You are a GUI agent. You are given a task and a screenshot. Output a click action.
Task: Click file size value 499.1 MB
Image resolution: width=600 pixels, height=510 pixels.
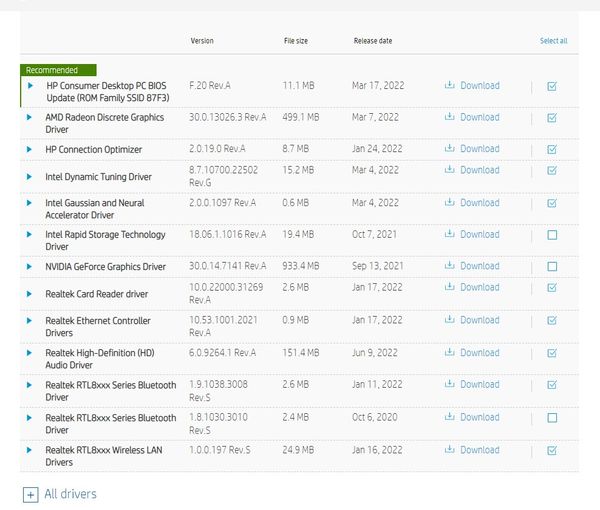click(x=301, y=117)
